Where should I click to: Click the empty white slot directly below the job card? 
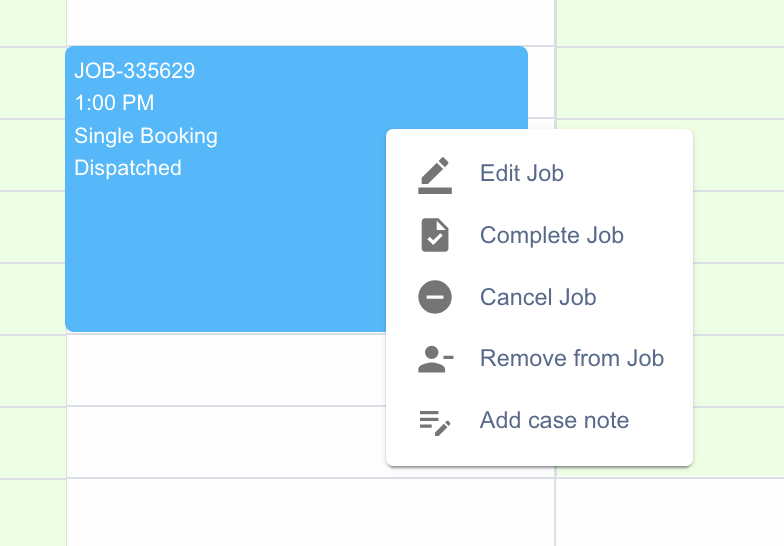226,370
